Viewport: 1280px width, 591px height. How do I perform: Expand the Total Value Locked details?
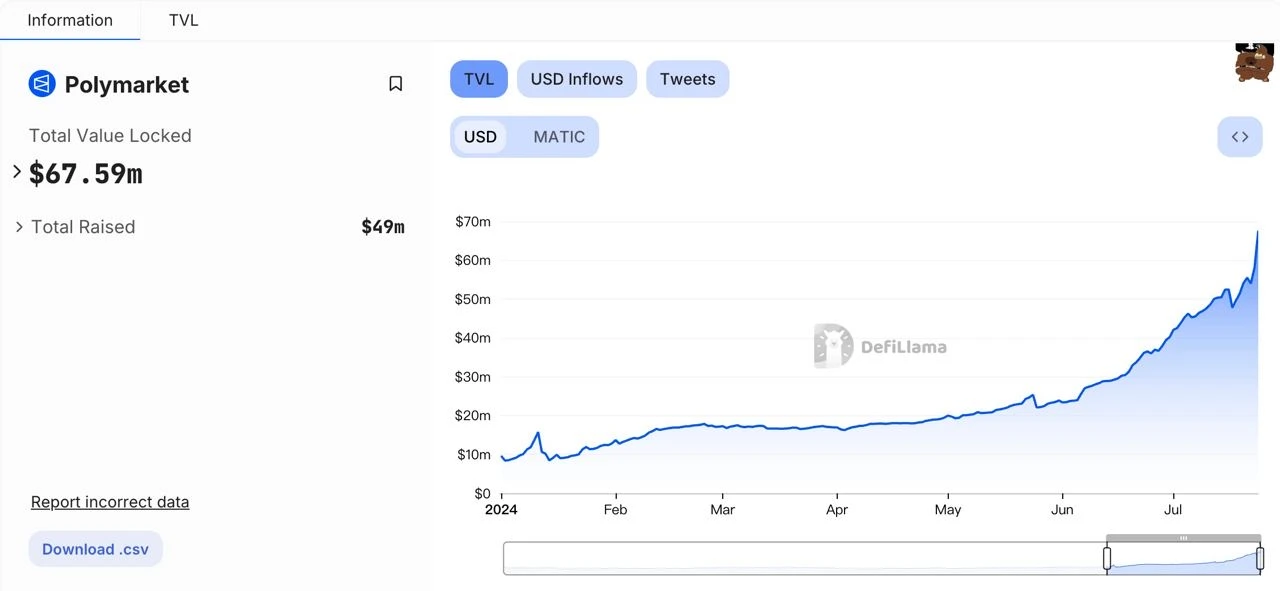click(x=16, y=171)
